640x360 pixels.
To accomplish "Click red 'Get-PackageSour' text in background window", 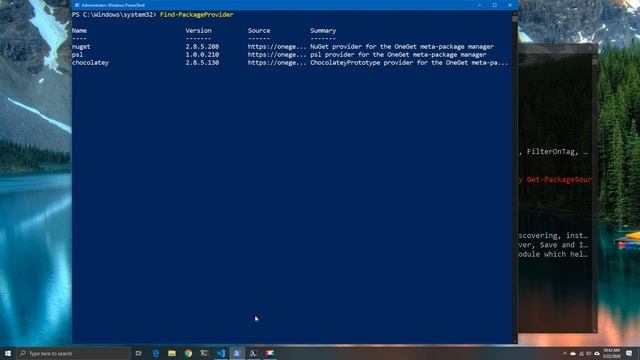I will click(559, 180).
